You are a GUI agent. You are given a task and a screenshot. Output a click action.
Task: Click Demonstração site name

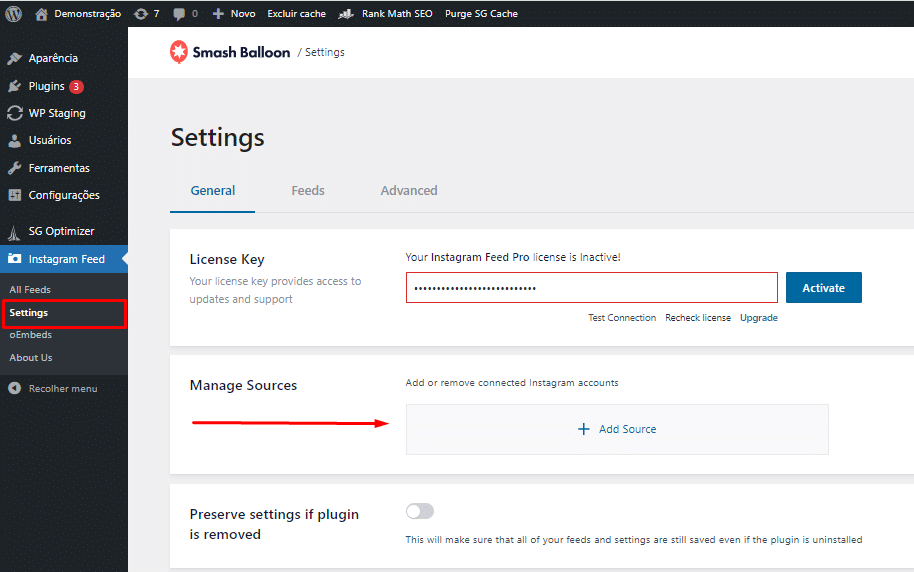87,14
